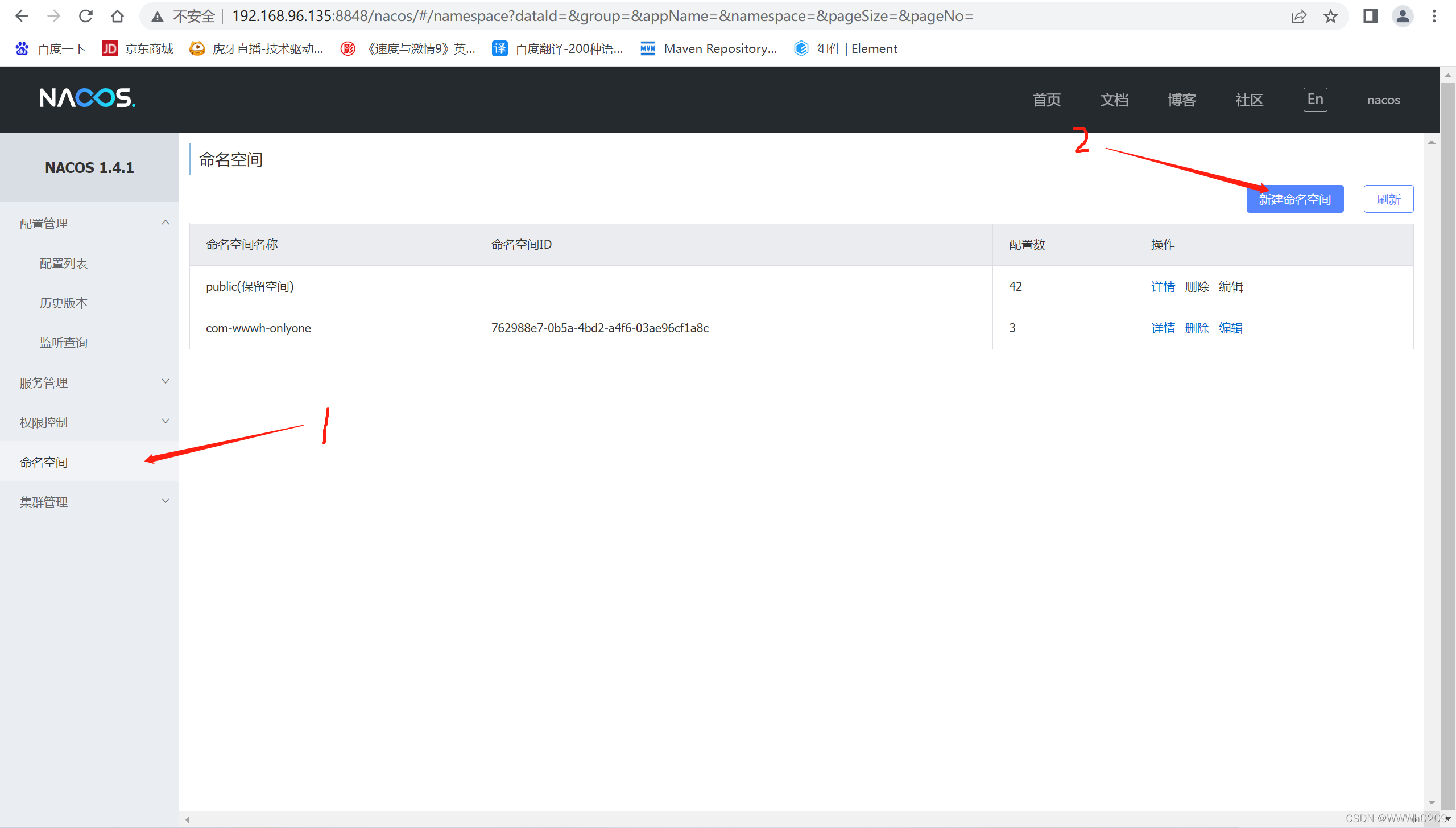1456x828 pixels.
Task: Click the 刷新 button
Action: [x=1388, y=199]
